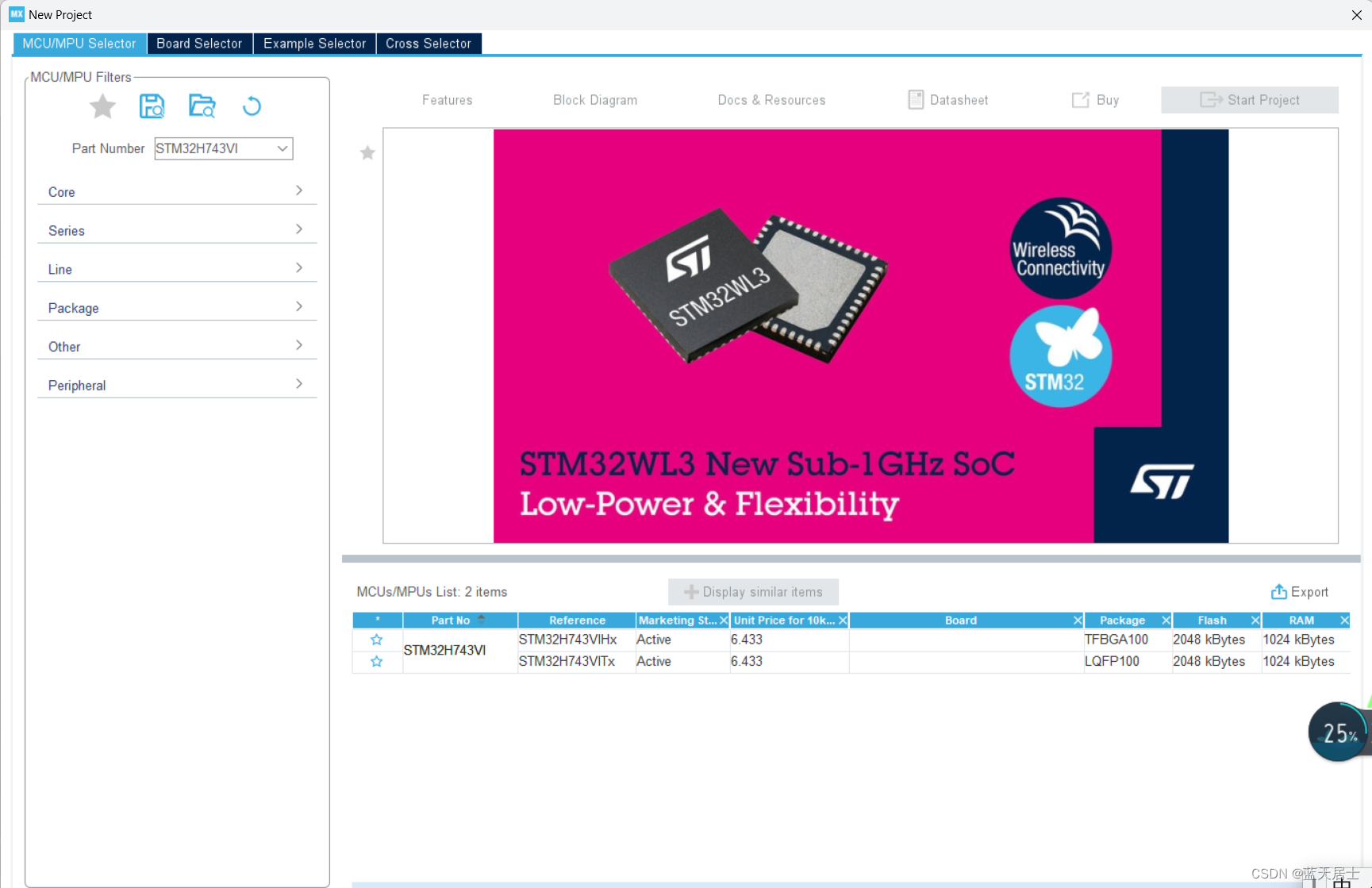Expand the Other filter section
Screen dimensions: 1372x888
pyautogui.click(x=177, y=347)
